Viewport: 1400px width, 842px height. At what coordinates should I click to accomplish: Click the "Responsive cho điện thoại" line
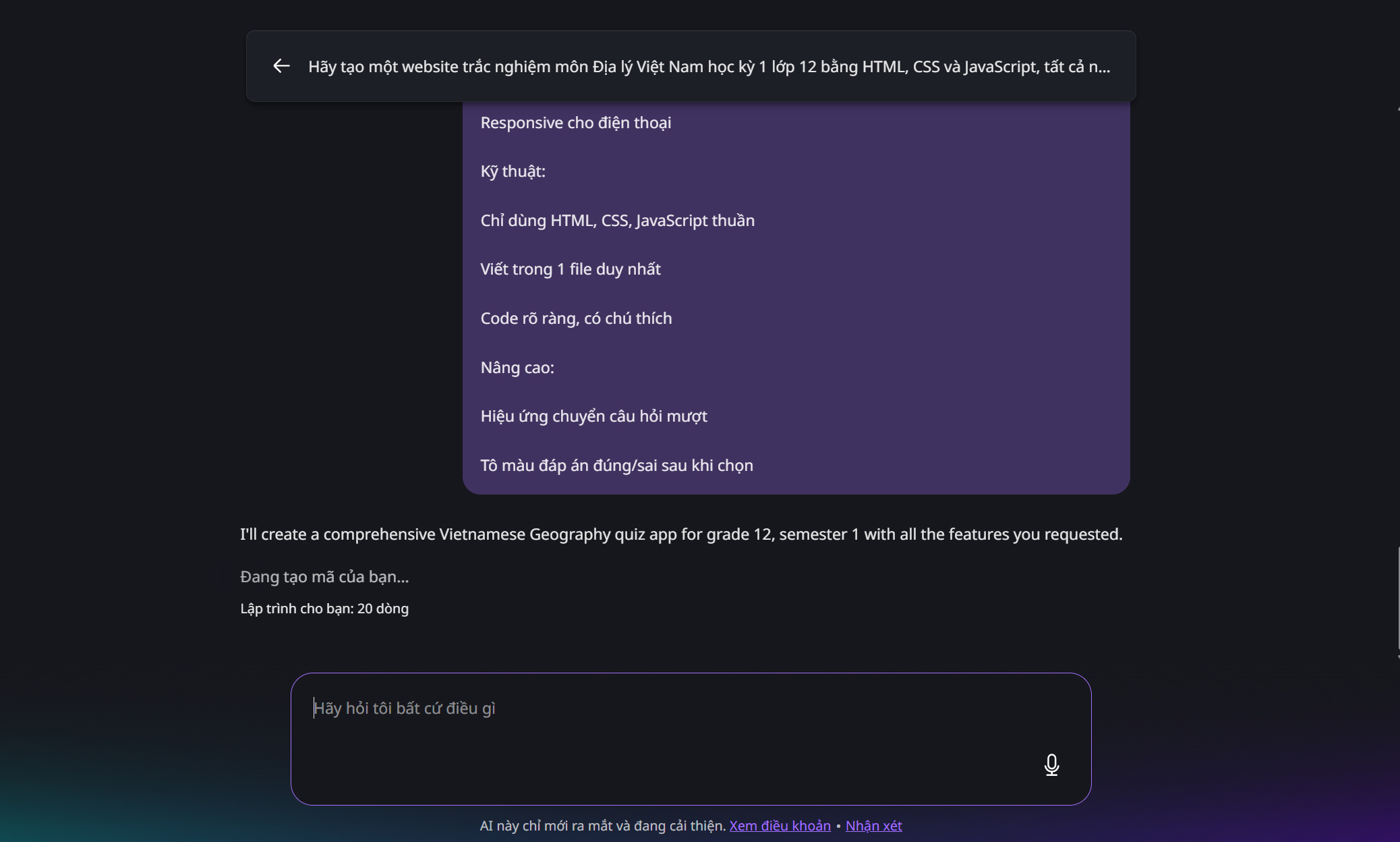click(576, 123)
